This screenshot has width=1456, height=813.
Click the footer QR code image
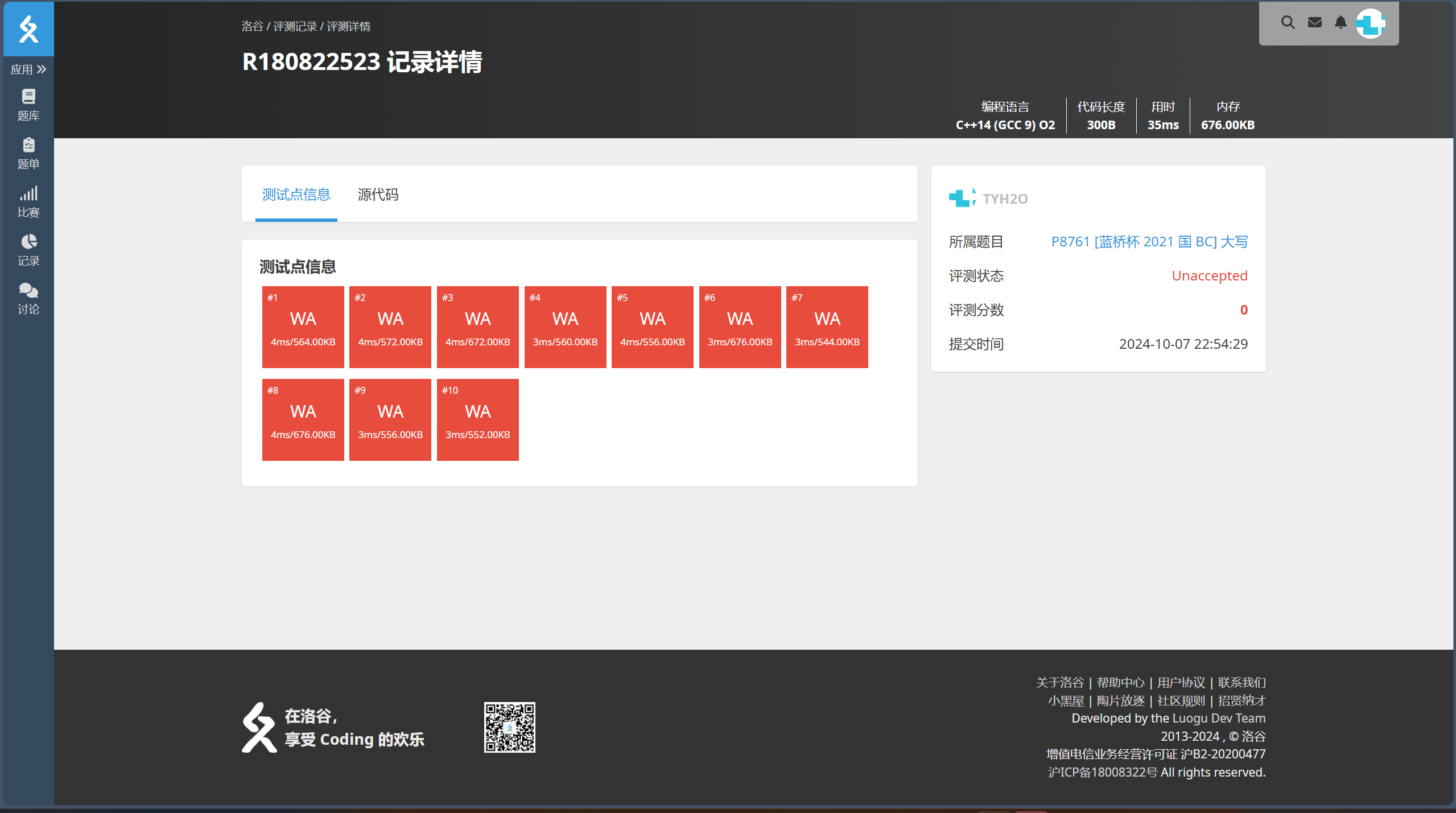pyautogui.click(x=509, y=727)
